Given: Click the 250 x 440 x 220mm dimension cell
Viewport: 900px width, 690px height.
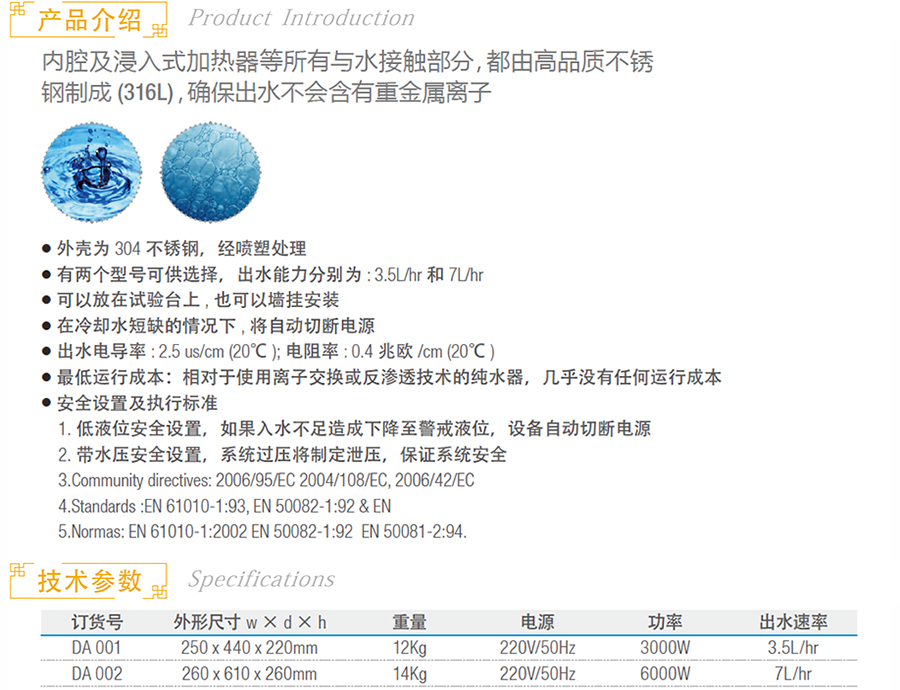Looking at the screenshot, I should [x=249, y=648].
